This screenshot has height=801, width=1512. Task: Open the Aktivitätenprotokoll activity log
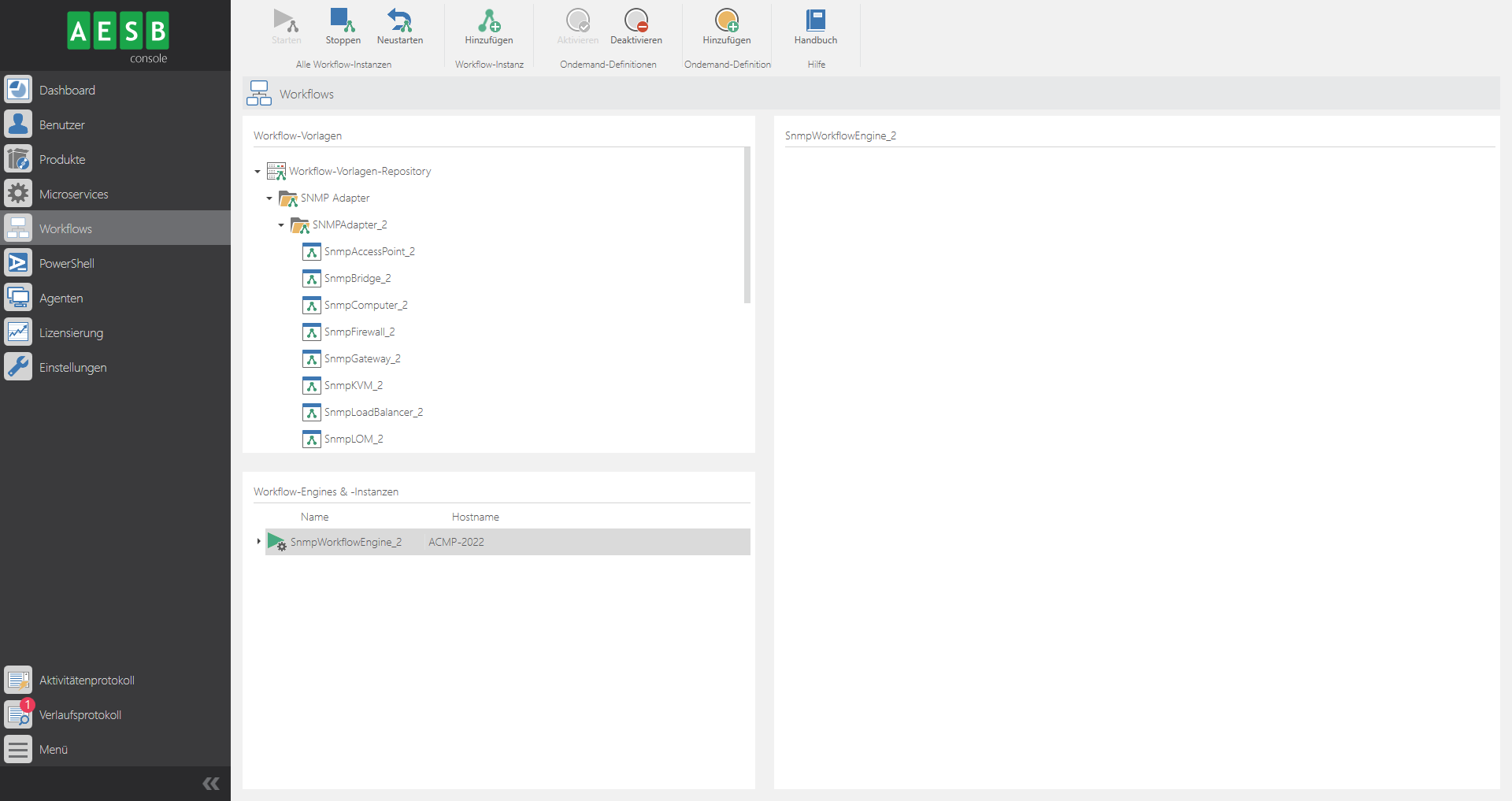click(17, 679)
